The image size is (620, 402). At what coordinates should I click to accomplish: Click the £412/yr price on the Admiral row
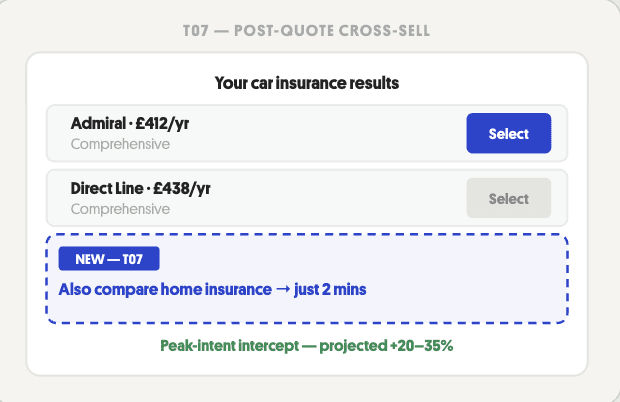pyautogui.click(x=162, y=123)
